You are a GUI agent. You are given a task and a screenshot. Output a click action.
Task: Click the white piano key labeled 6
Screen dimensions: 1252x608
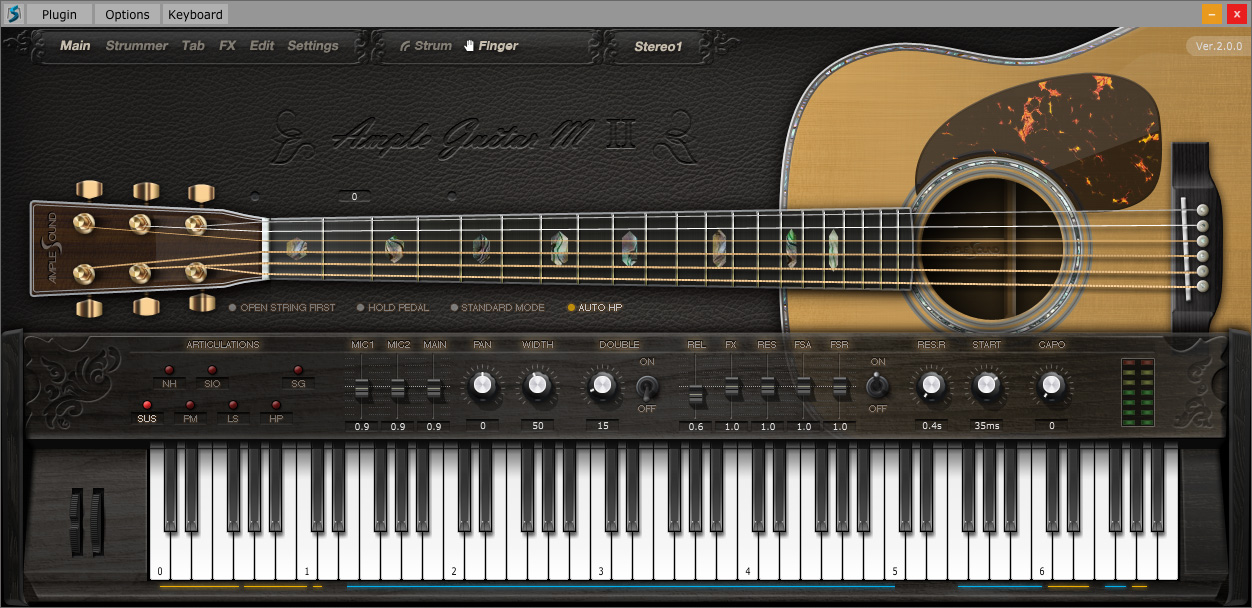(1041, 555)
